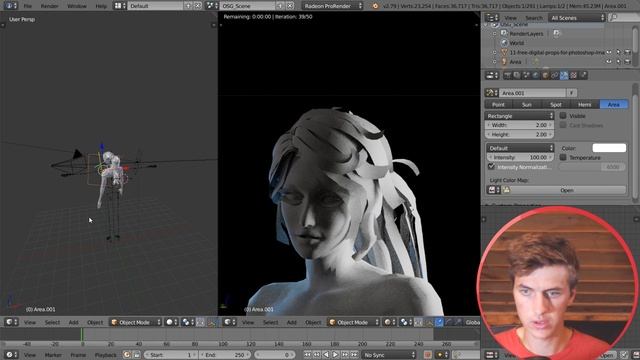
Task: Open the Object properties tab
Action: [x=545, y=76]
